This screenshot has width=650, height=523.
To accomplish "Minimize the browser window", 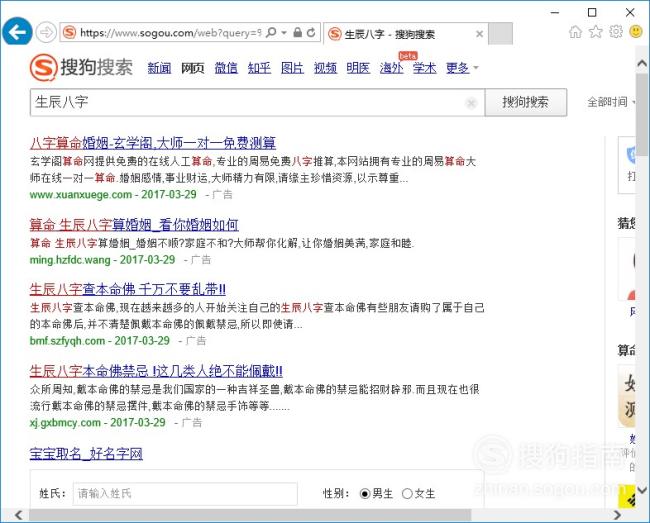I will (555, 12).
